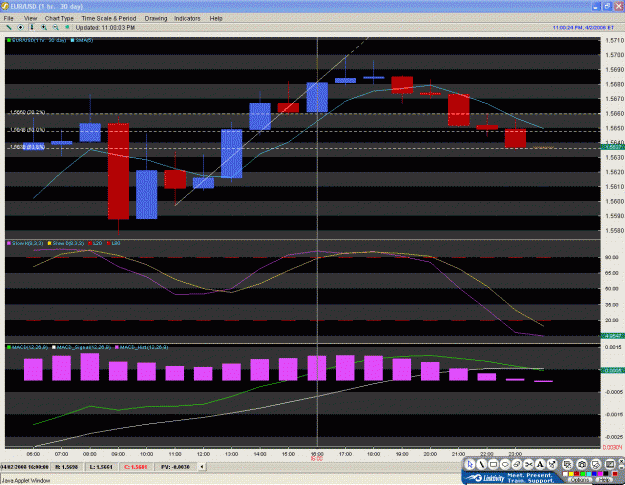625x485 pixels.
Task: Open the Help menu in menu bar
Action: [x=216, y=18]
